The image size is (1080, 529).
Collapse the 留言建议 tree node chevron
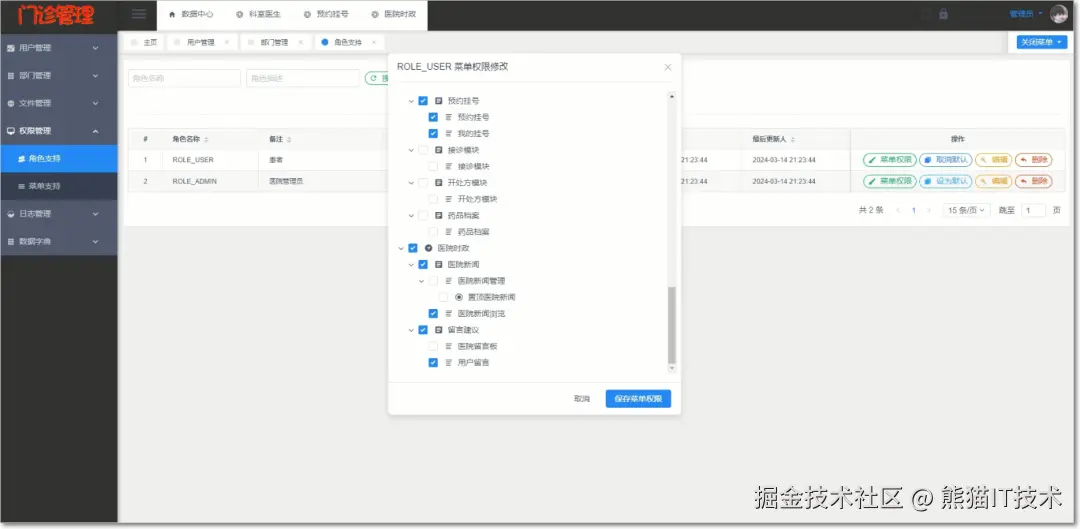411,330
